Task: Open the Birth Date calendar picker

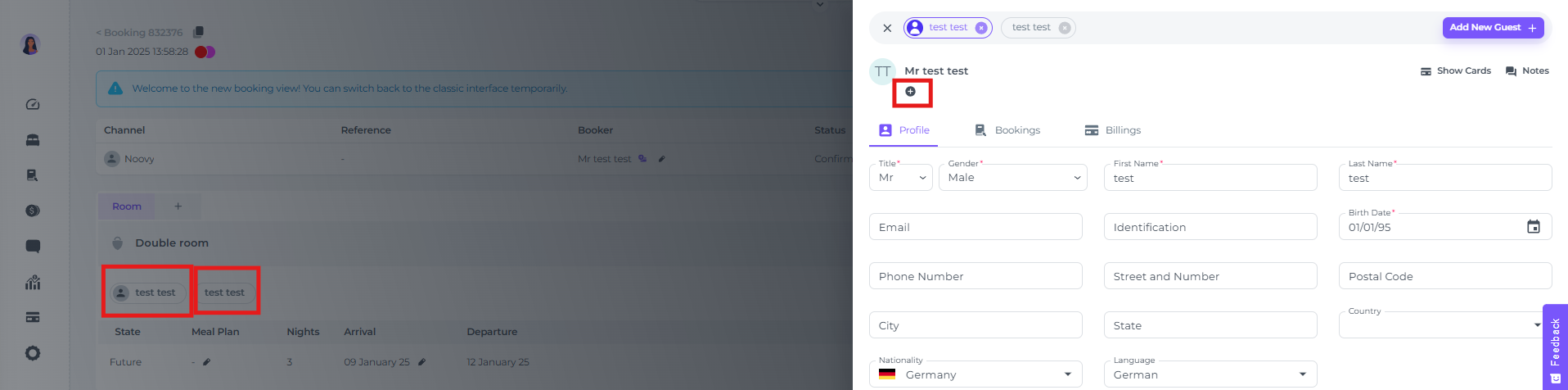Action: (1534, 227)
